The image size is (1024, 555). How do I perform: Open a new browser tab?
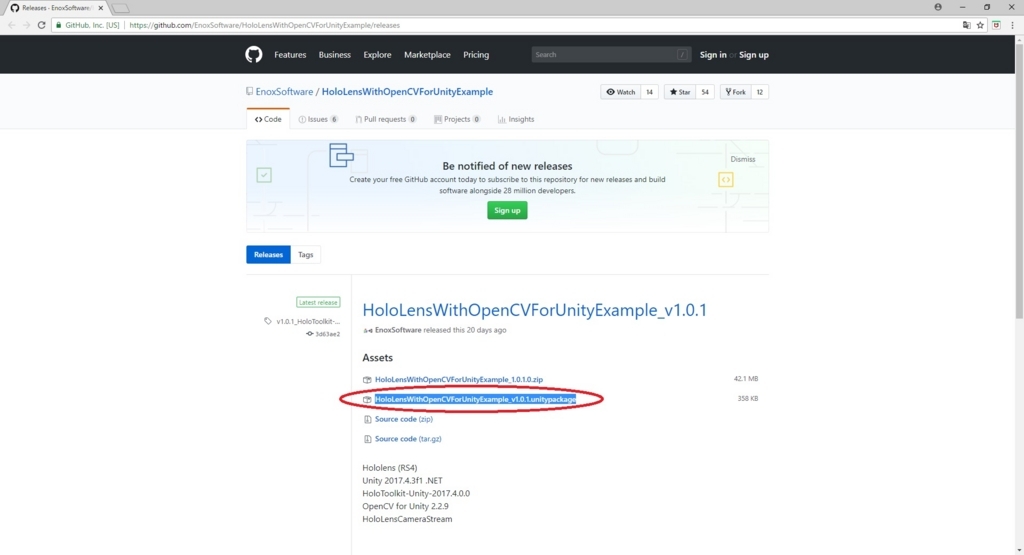click(120, 8)
